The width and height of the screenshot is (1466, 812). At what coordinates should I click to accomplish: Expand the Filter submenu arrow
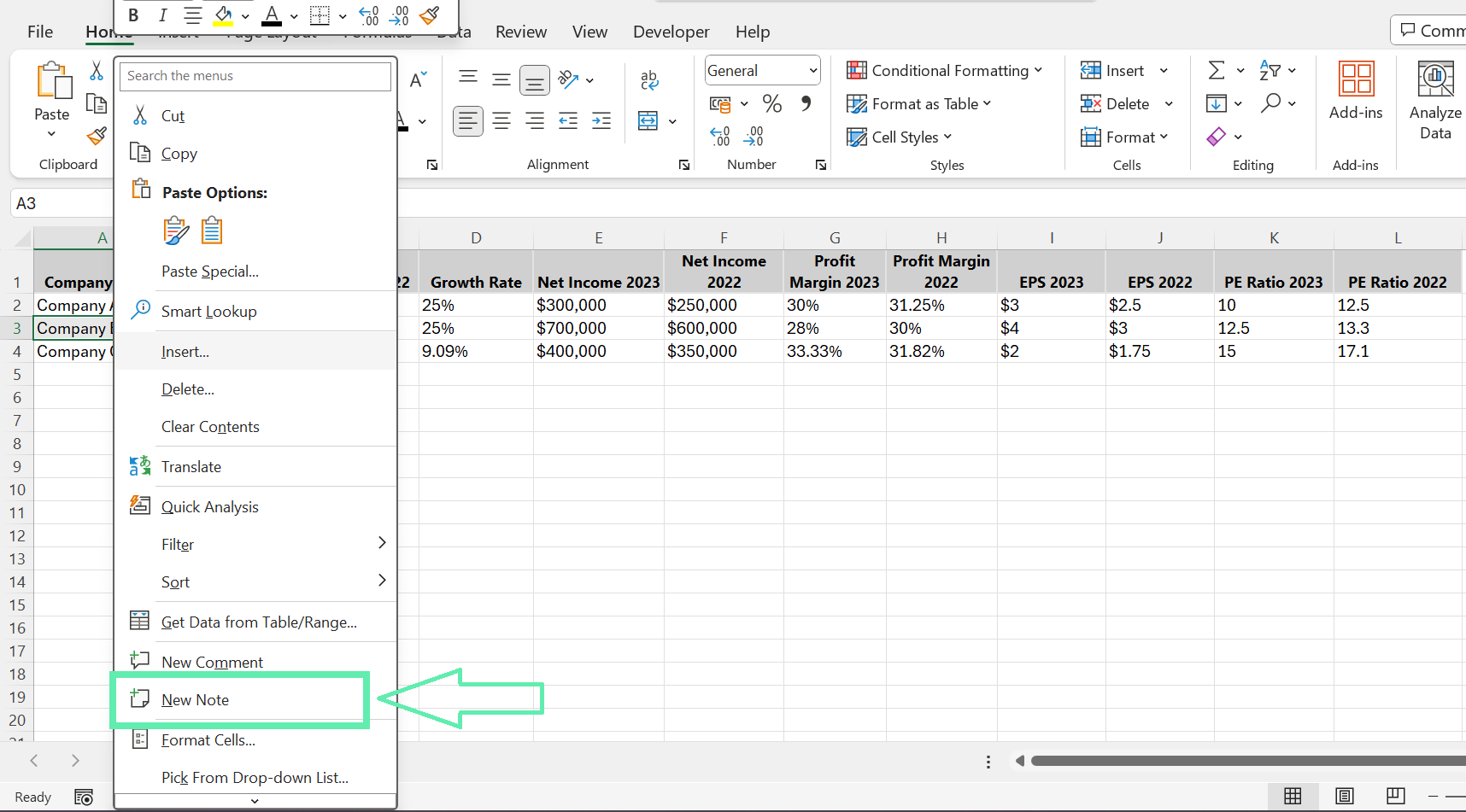(x=382, y=543)
